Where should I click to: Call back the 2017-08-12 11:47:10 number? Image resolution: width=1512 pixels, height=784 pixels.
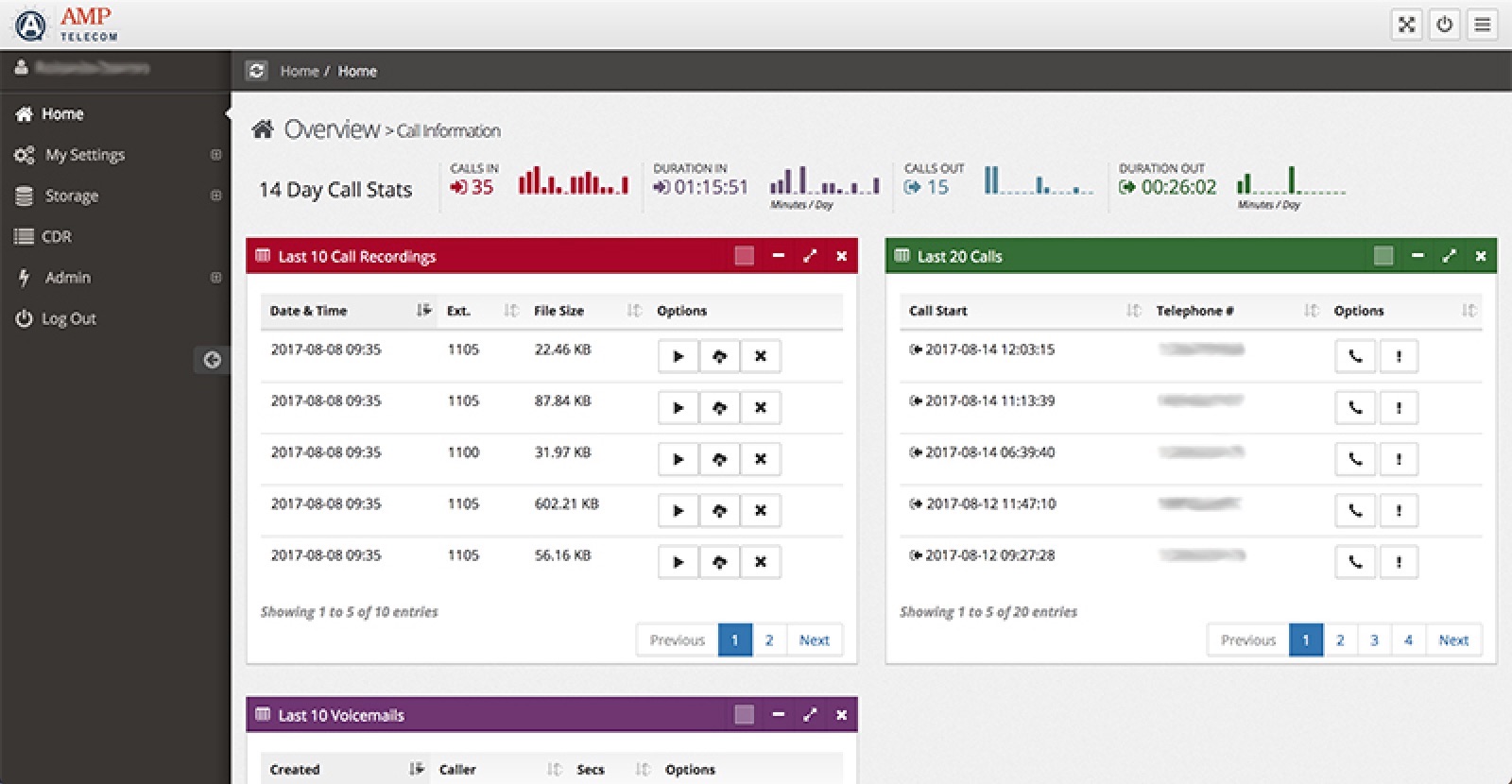(1355, 511)
